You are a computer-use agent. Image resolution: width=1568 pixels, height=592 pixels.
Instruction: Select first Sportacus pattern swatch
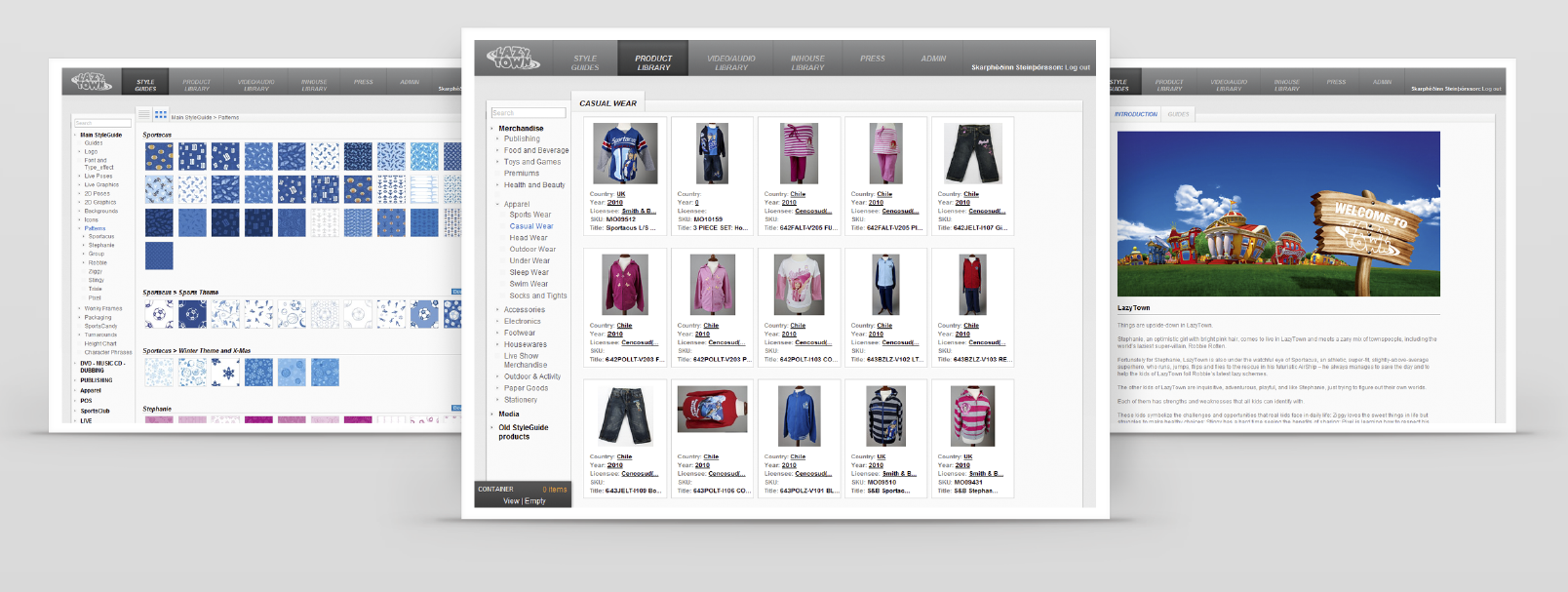click(159, 156)
